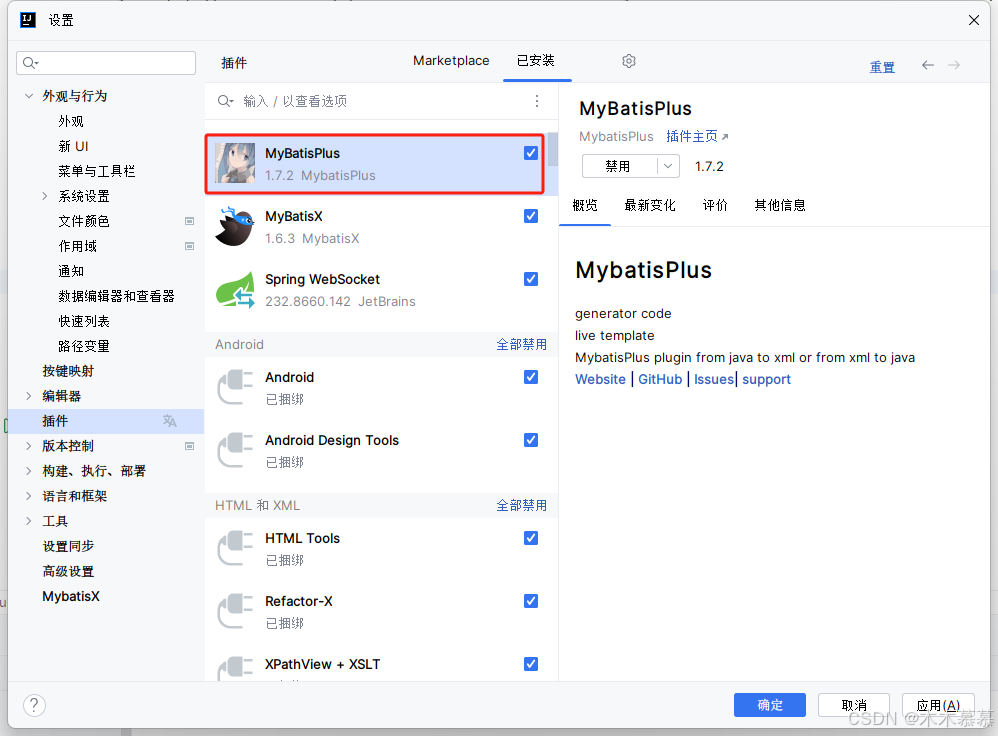Click the plugin settings gear icon
Image resolution: width=998 pixels, height=736 pixels.
tap(629, 61)
